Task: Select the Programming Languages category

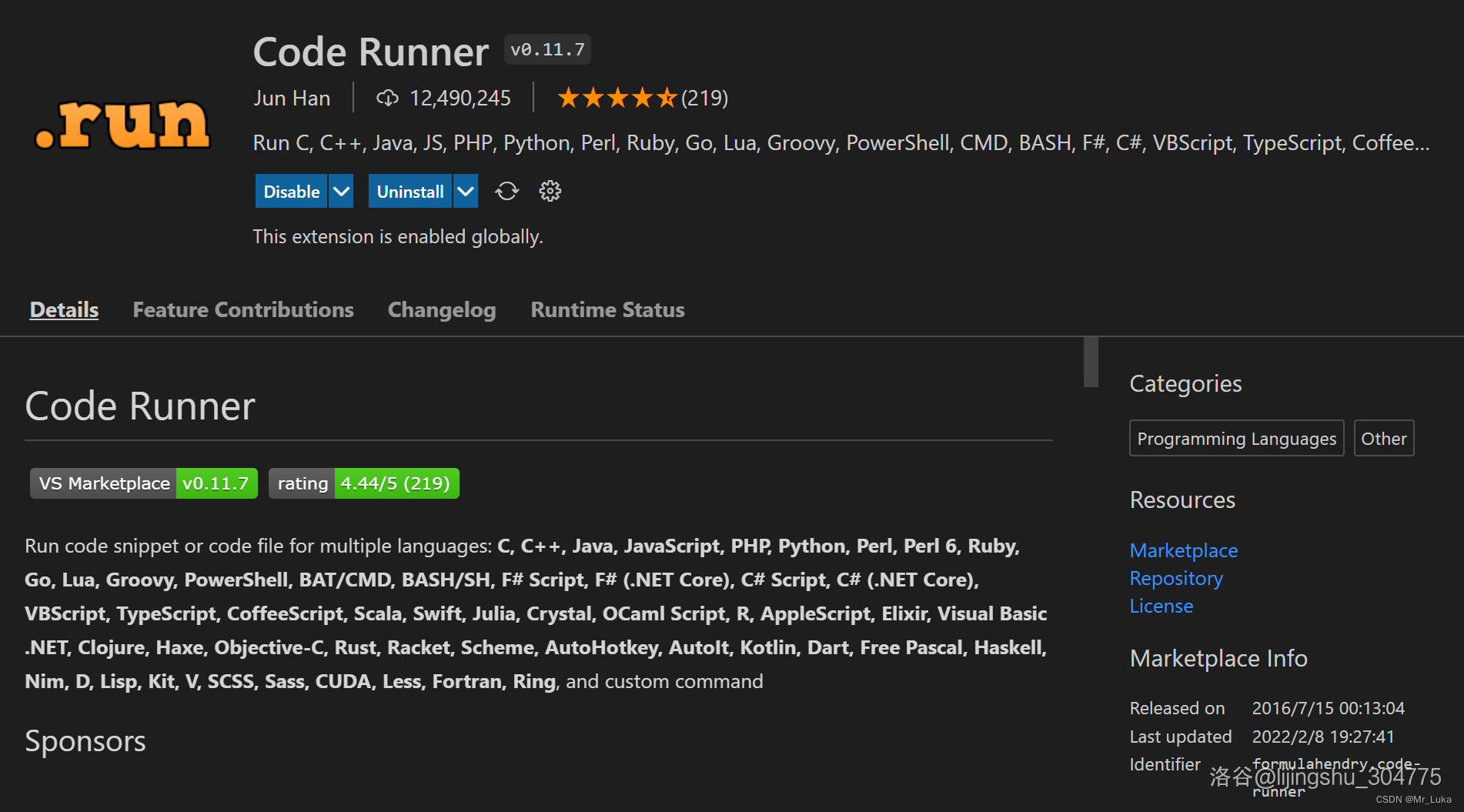Action: click(1237, 438)
